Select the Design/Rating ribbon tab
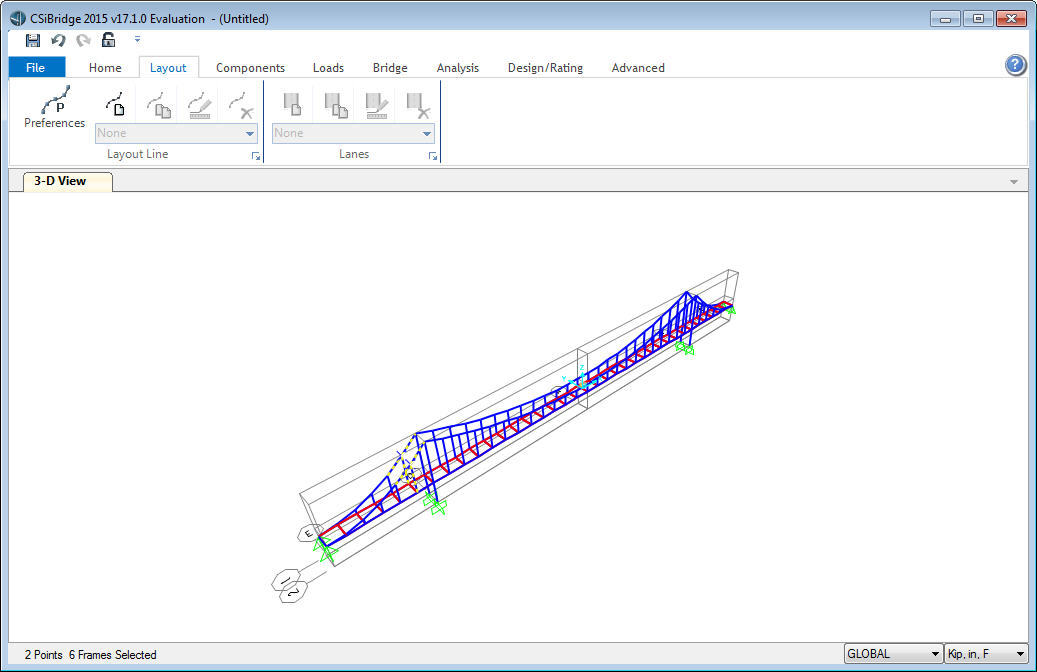Image resolution: width=1037 pixels, height=672 pixels. pos(545,67)
